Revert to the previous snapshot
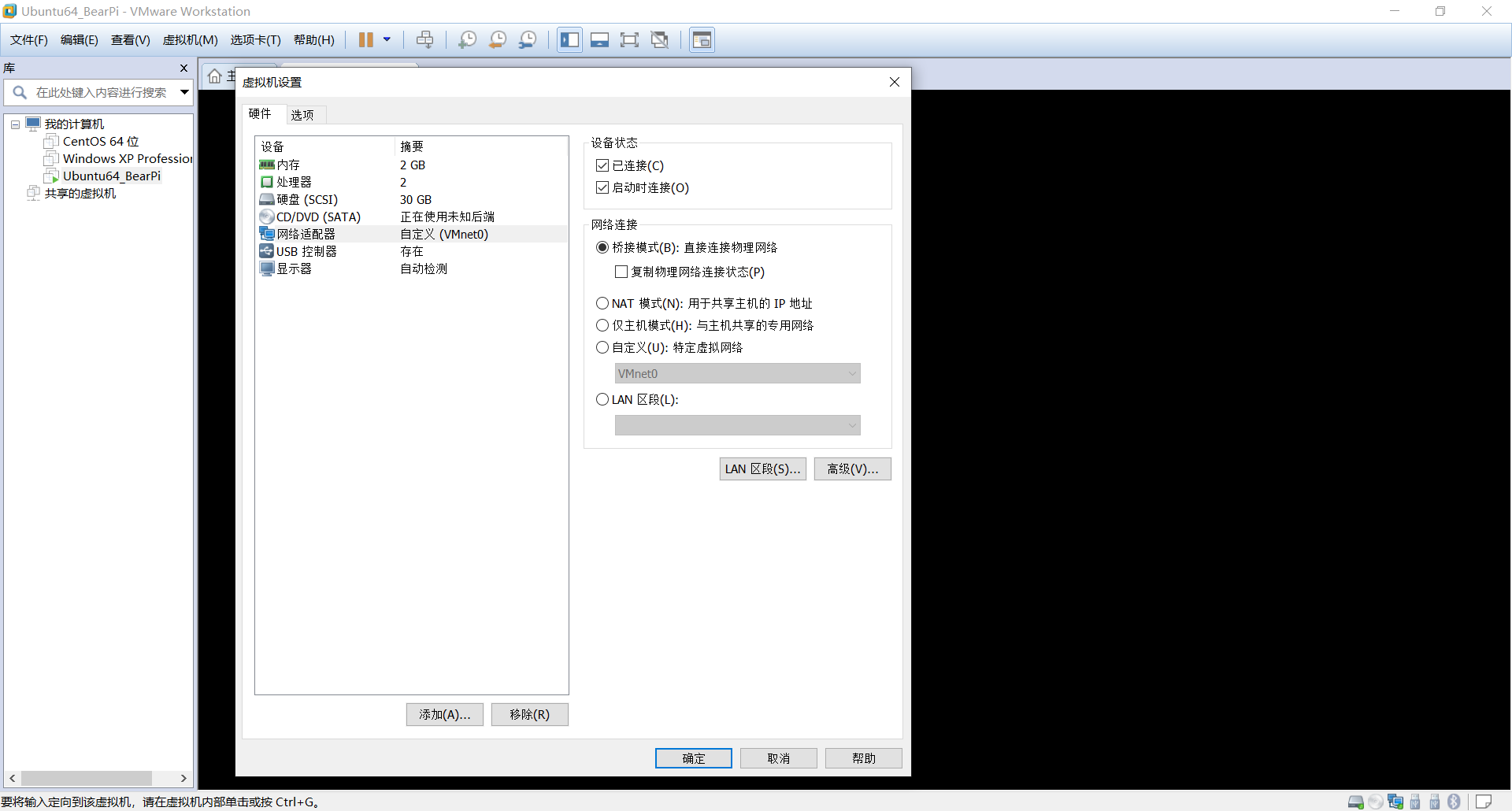The height and width of the screenshot is (811, 1512). tap(497, 39)
